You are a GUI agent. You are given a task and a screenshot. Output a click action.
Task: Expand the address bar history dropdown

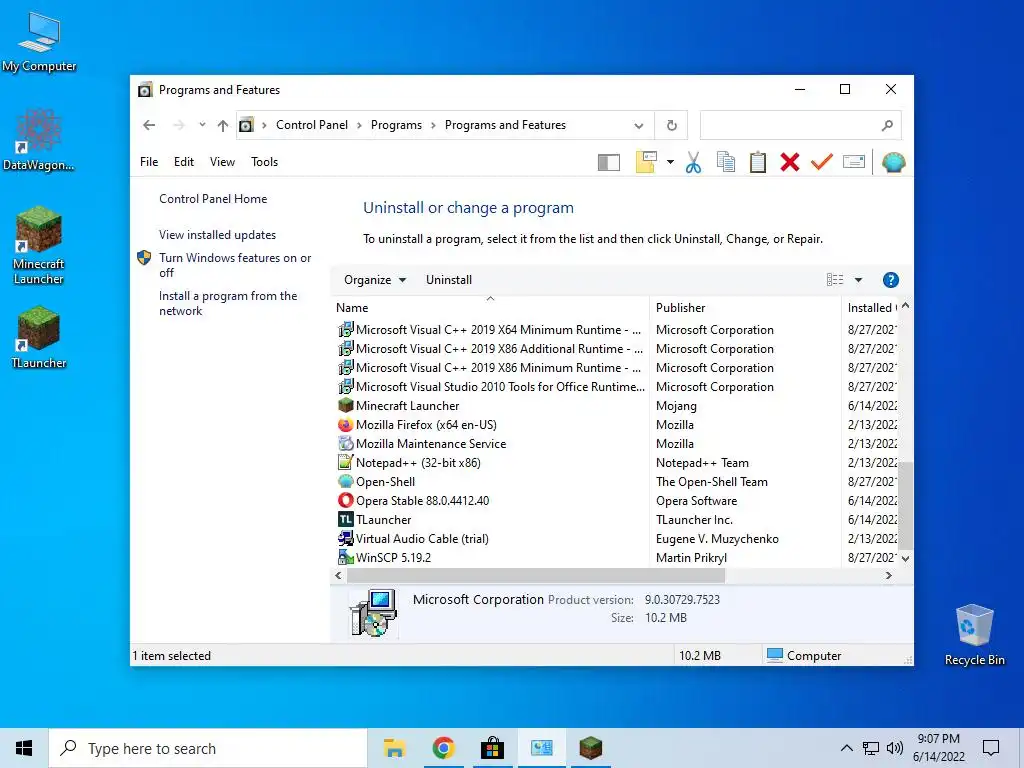coord(639,125)
